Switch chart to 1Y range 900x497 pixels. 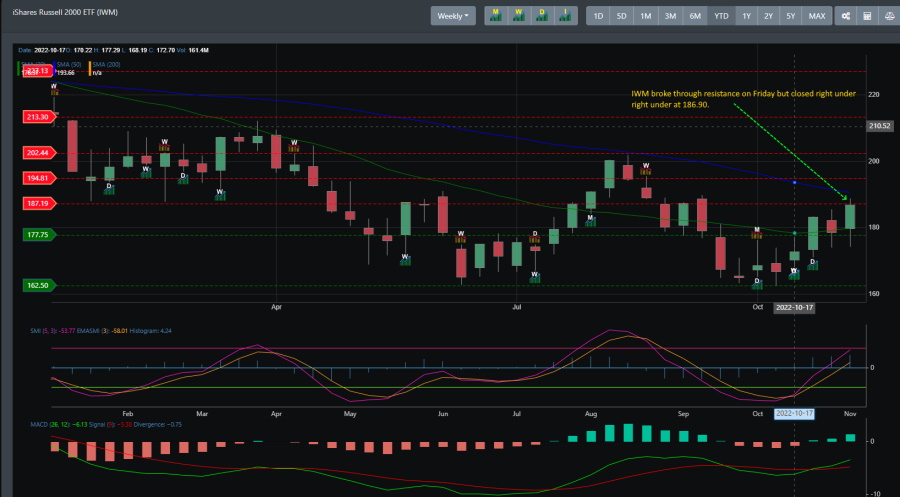pyautogui.click(x=746, y=16)
